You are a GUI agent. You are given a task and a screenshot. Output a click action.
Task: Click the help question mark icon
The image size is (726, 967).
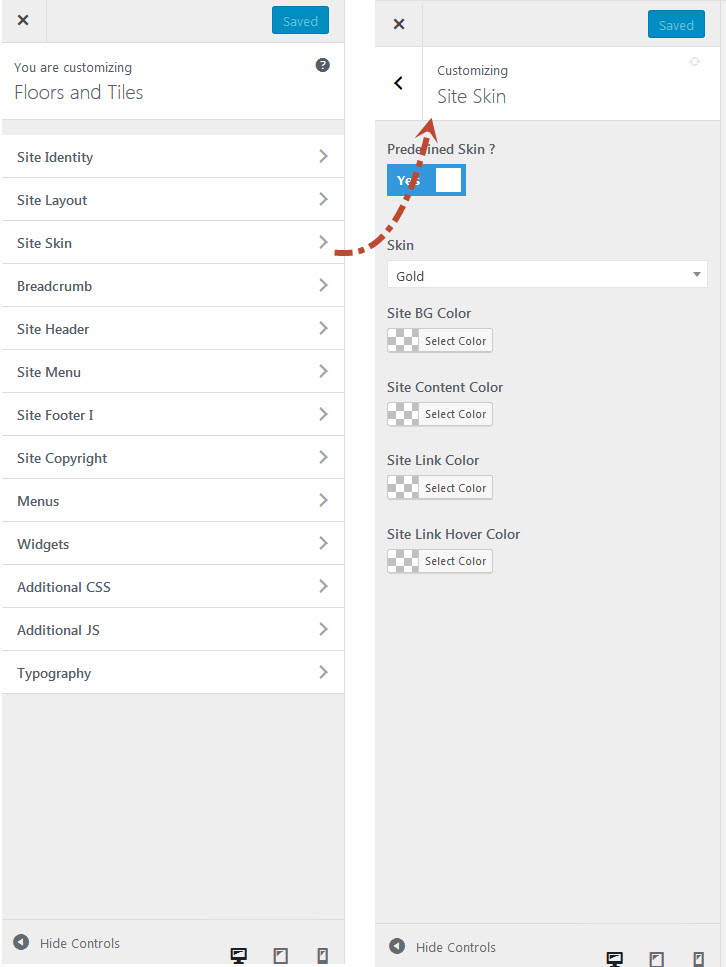click(323, 65)
